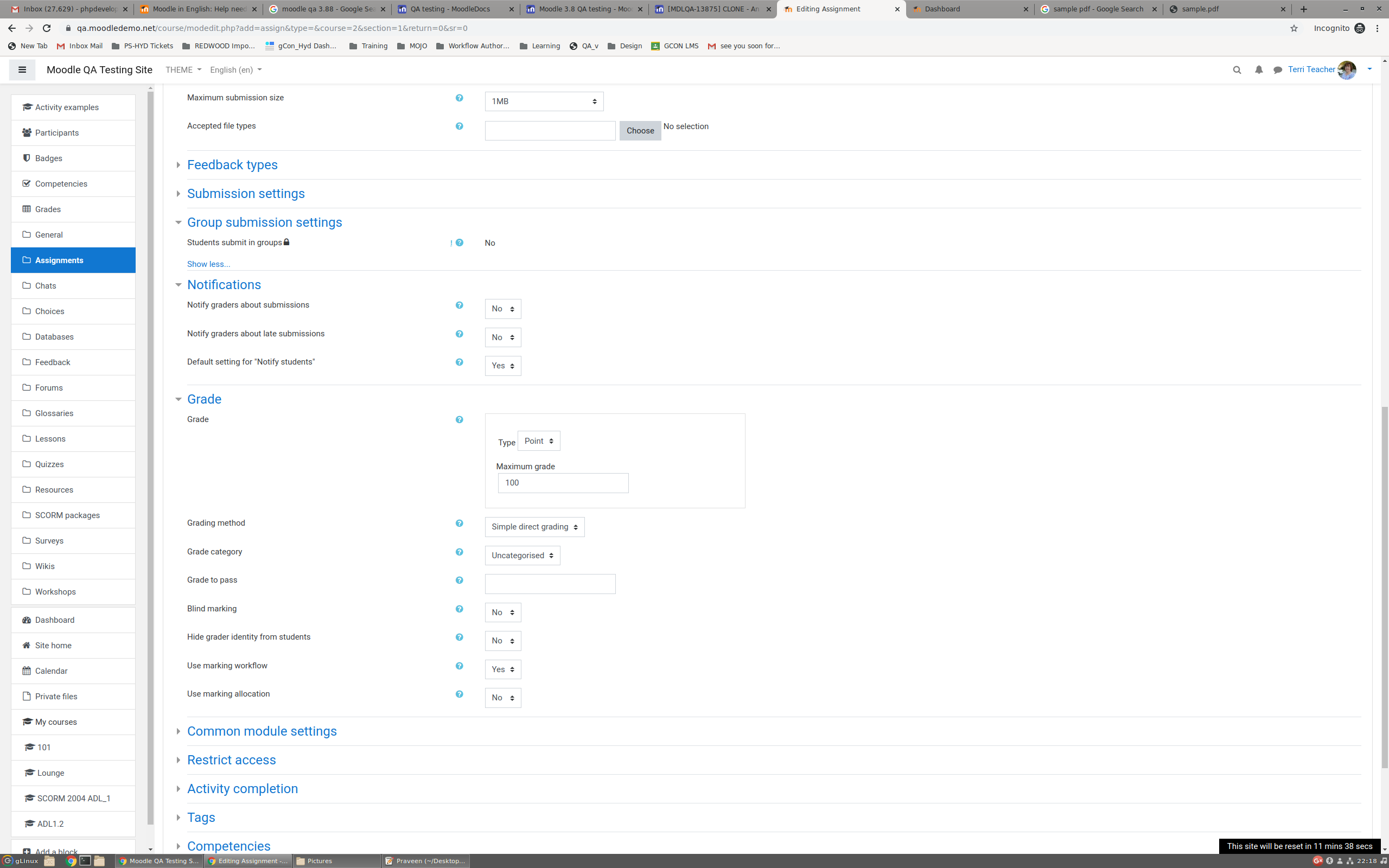Viewport: 1389px width, 868px height.
Task: Show help for Hide grader identity from students
Action: click(x=459, y=637)
